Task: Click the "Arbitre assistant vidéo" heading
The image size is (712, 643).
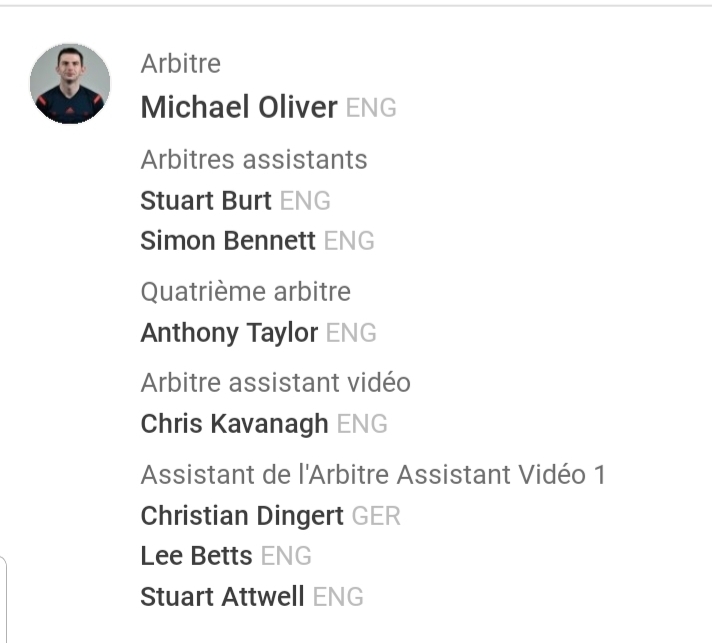Action: [275, 383]
